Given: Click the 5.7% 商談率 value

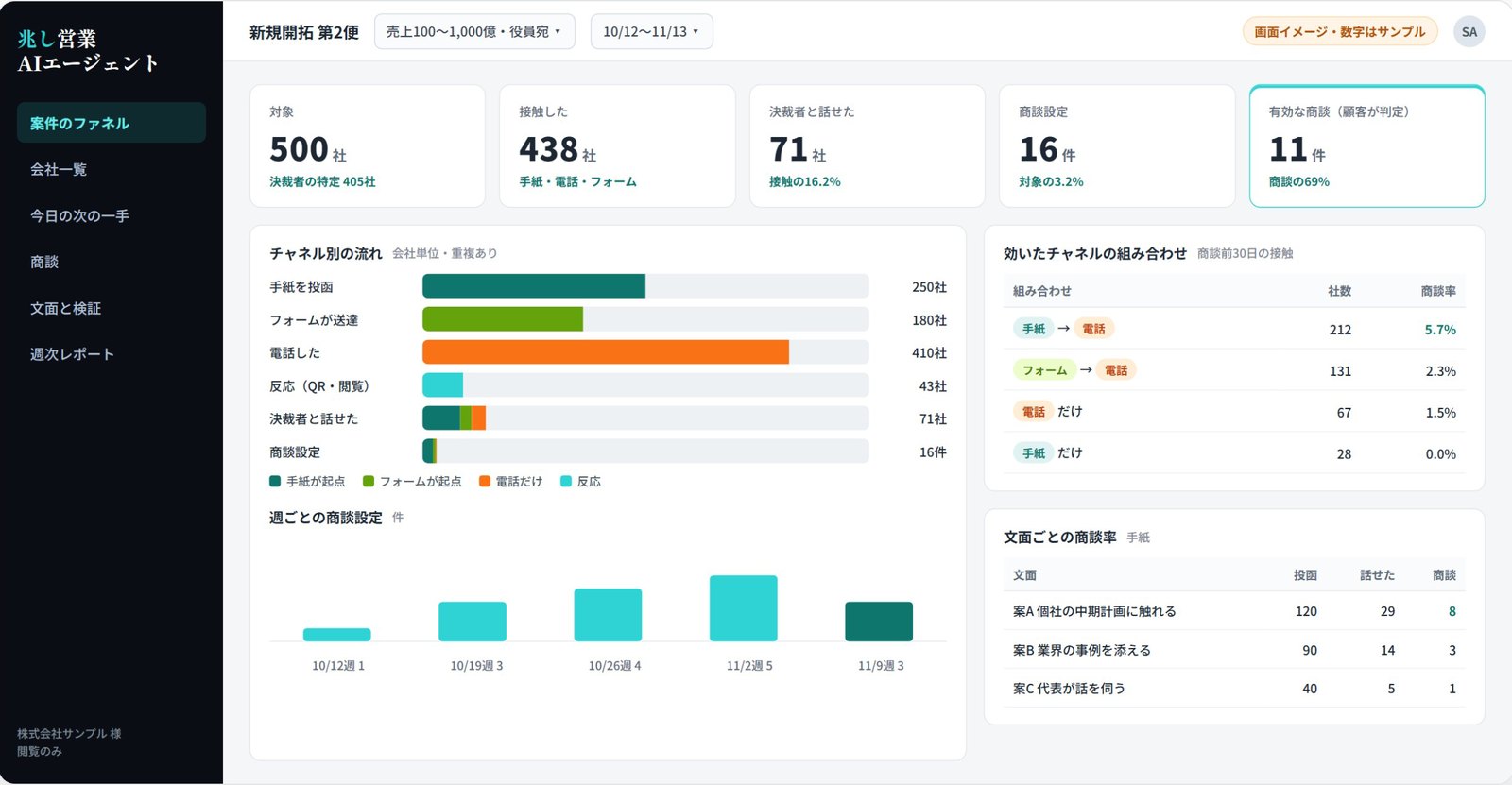Looking at the screenshot, I should tap(1440, 330).
